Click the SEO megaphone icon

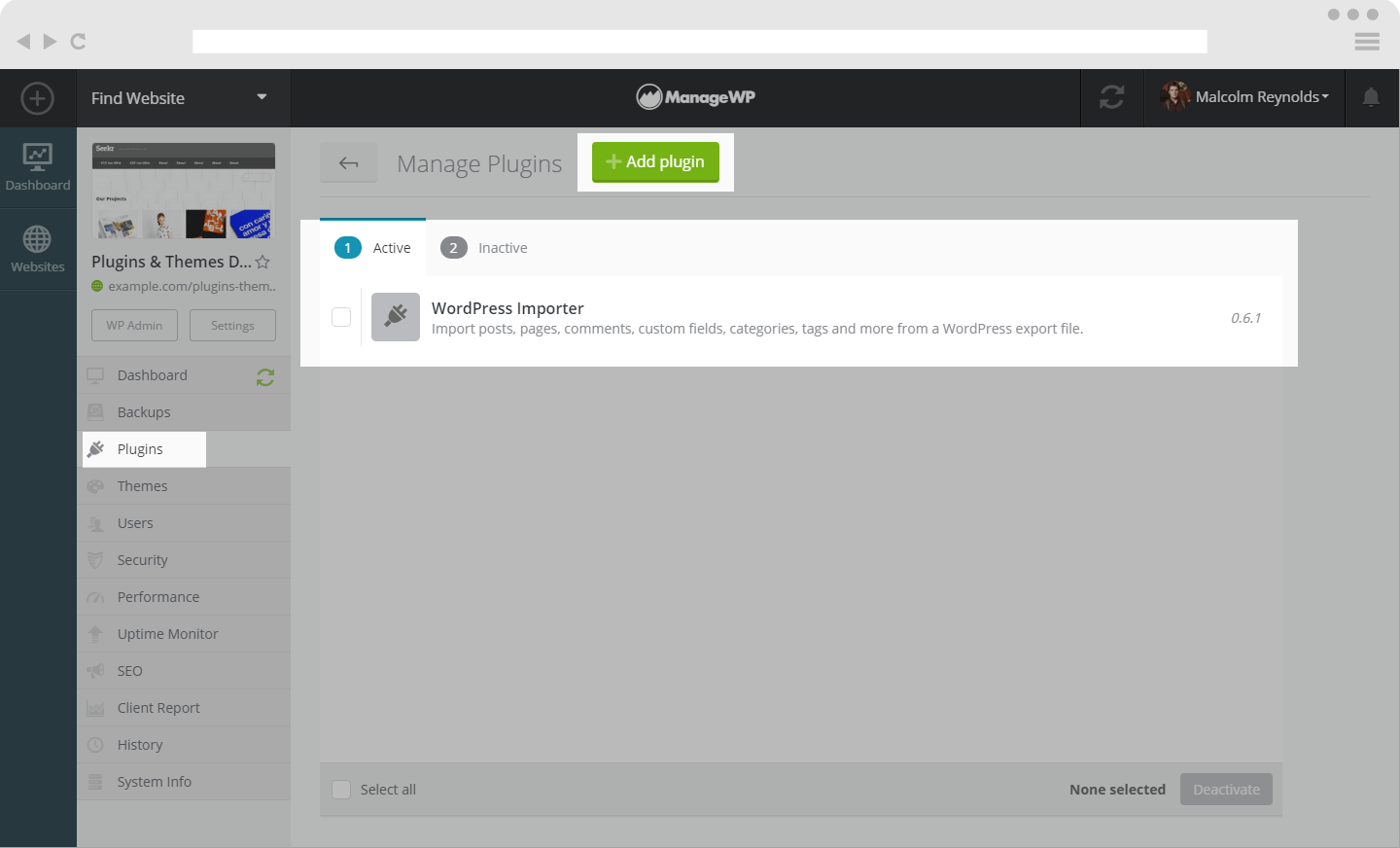pyautogui.click(x=95, y=671)
